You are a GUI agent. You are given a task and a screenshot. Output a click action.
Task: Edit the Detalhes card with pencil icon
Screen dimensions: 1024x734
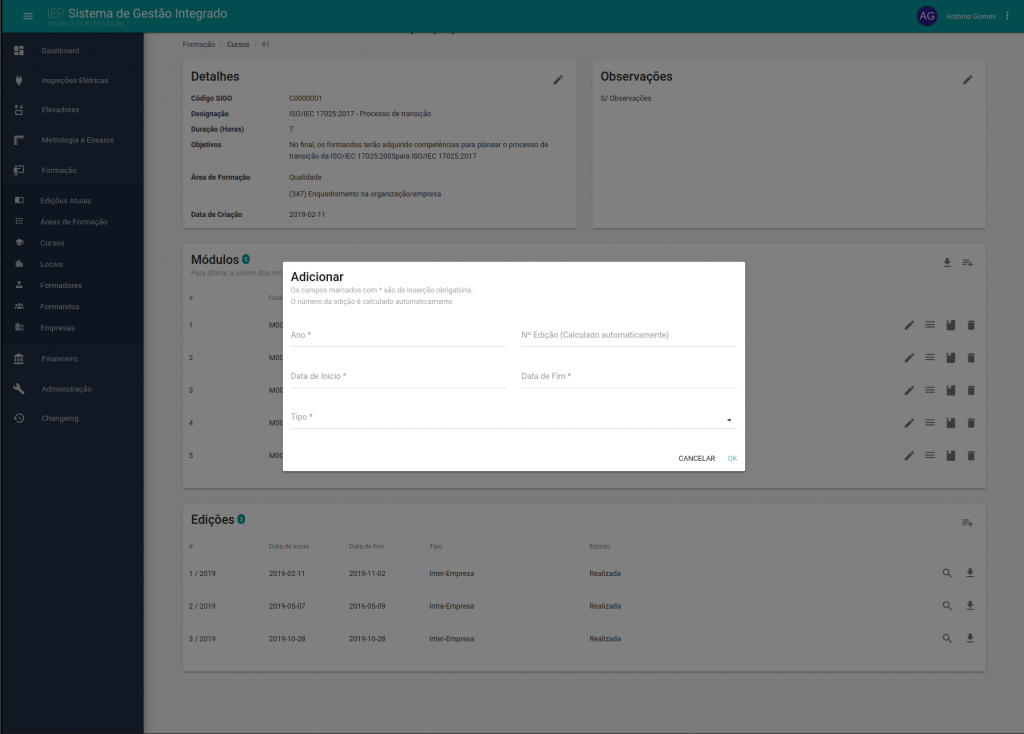558,80
